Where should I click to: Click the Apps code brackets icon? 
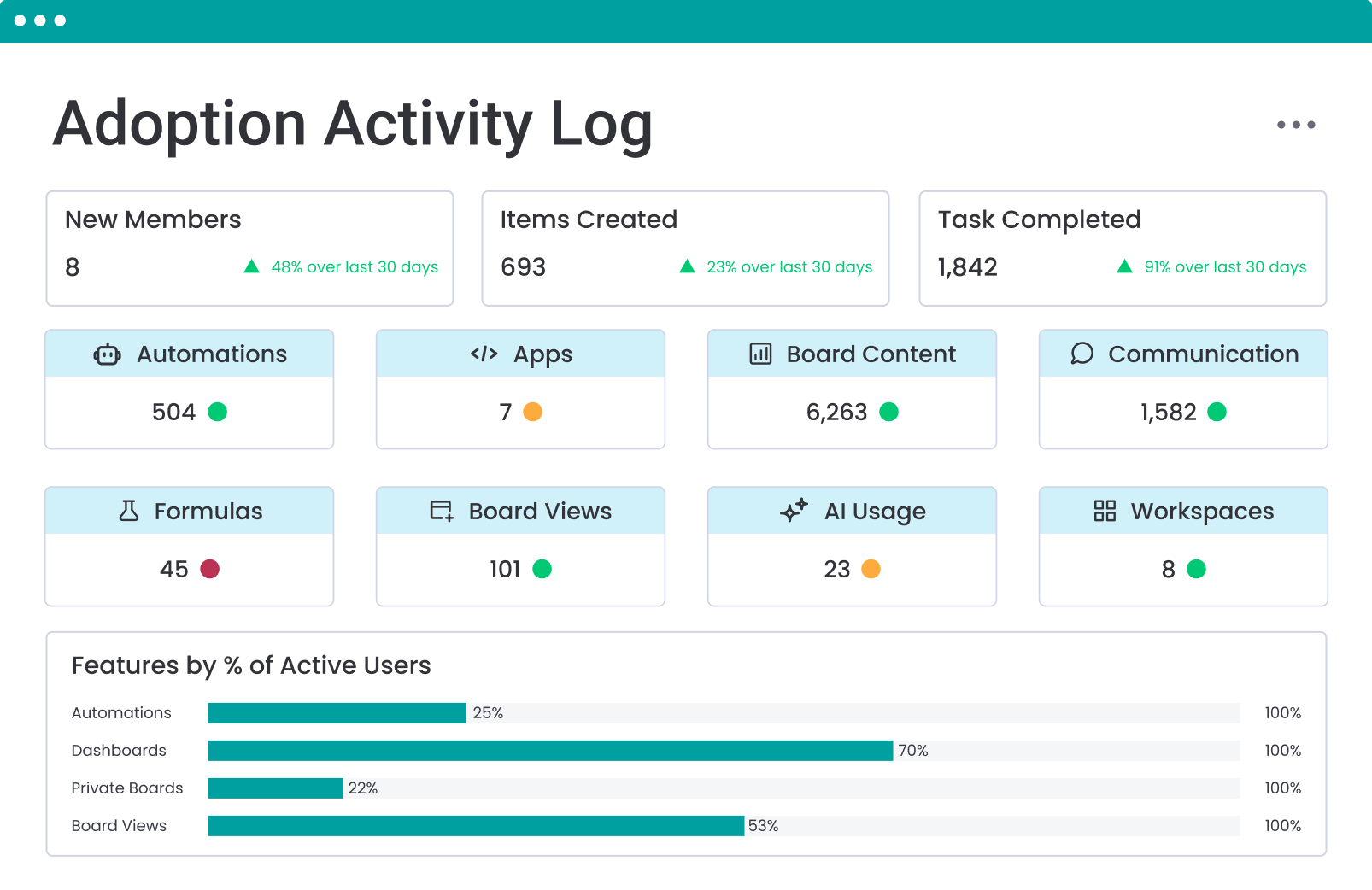[x=484, y=354]
